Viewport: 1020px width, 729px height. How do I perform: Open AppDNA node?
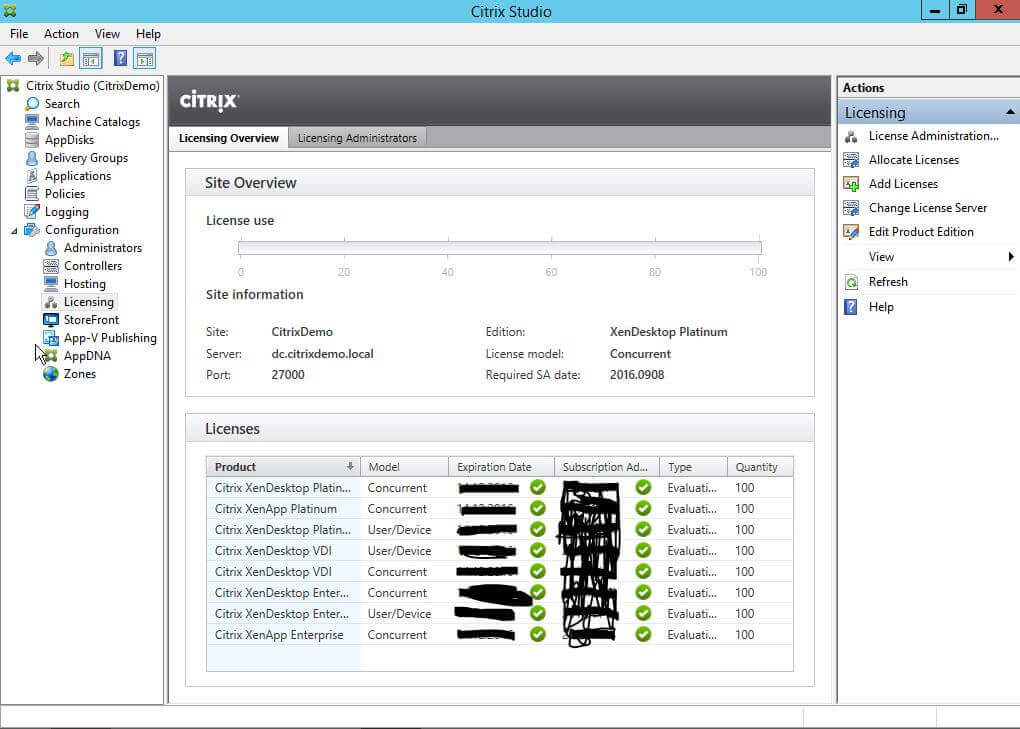click(87, 356)
